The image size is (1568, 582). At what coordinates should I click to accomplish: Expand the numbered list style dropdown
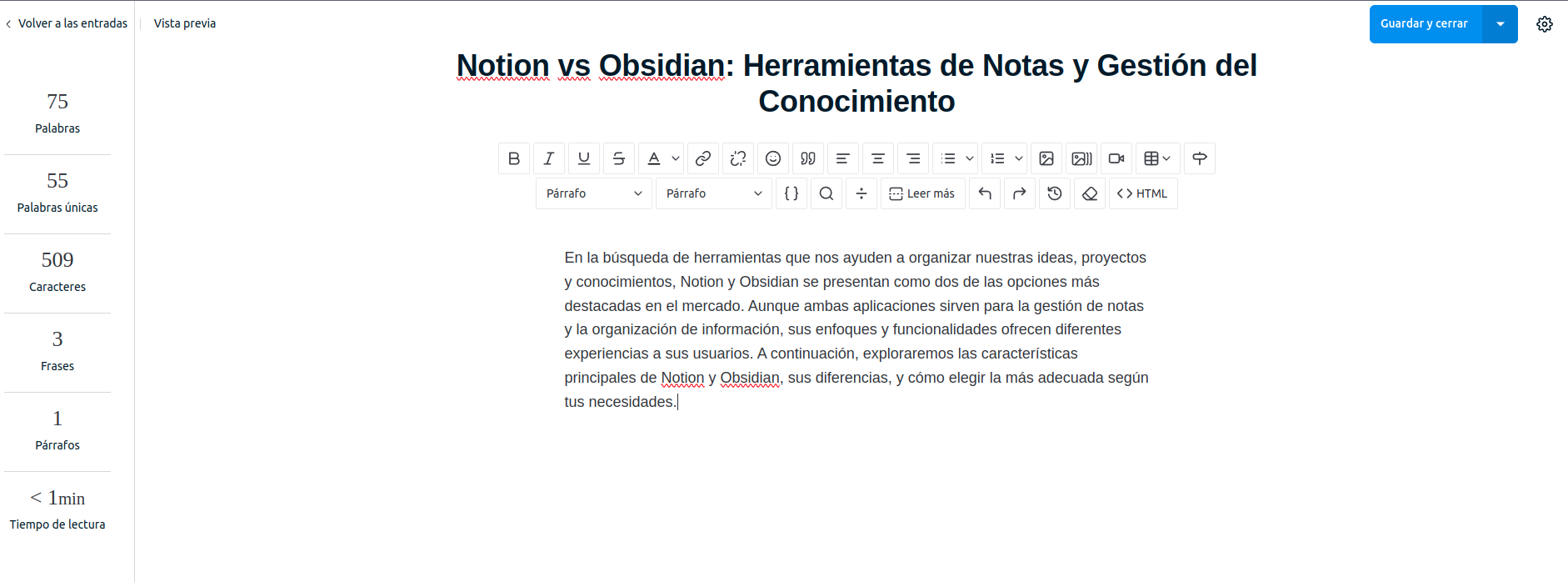tap(1019, 158)
